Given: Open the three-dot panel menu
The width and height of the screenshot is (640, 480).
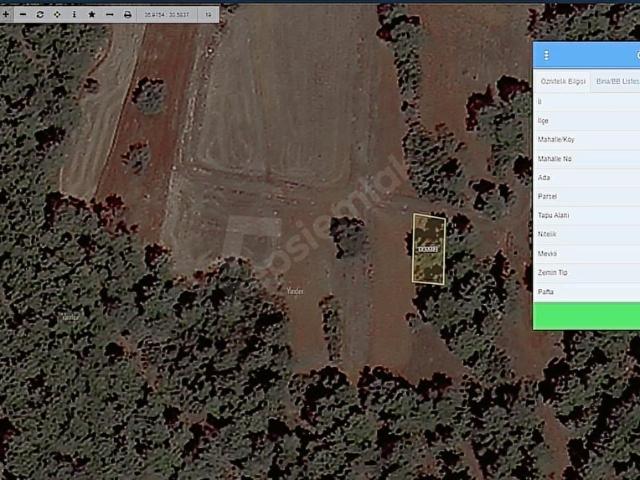Looking at the screenshot, I should point(546,55).
